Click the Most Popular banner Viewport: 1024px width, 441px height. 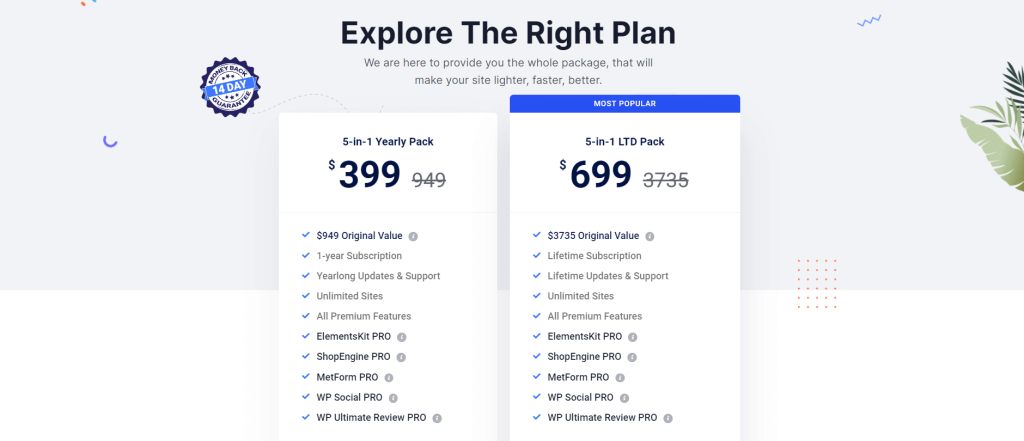[x=625, y=104]
